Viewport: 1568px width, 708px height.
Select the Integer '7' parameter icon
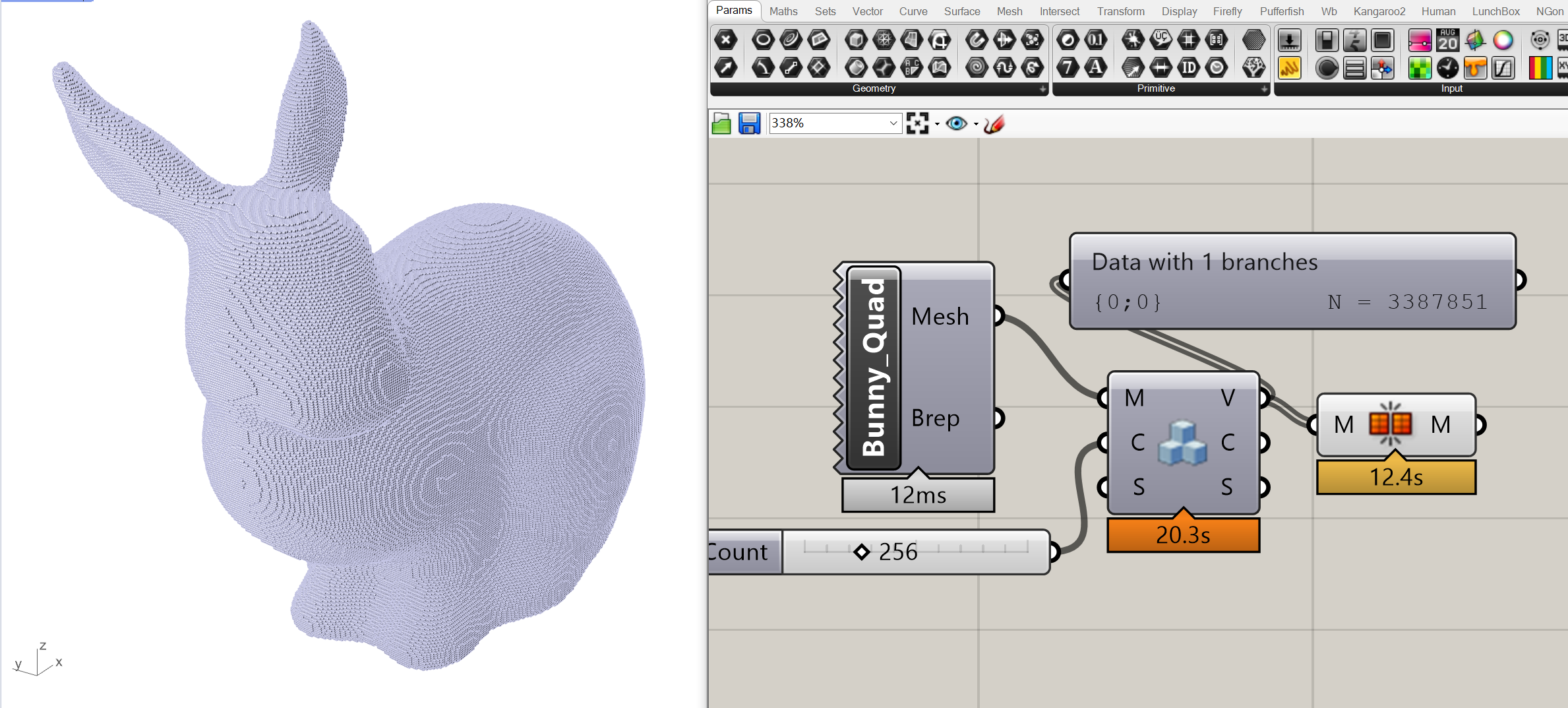(1068, 67)
